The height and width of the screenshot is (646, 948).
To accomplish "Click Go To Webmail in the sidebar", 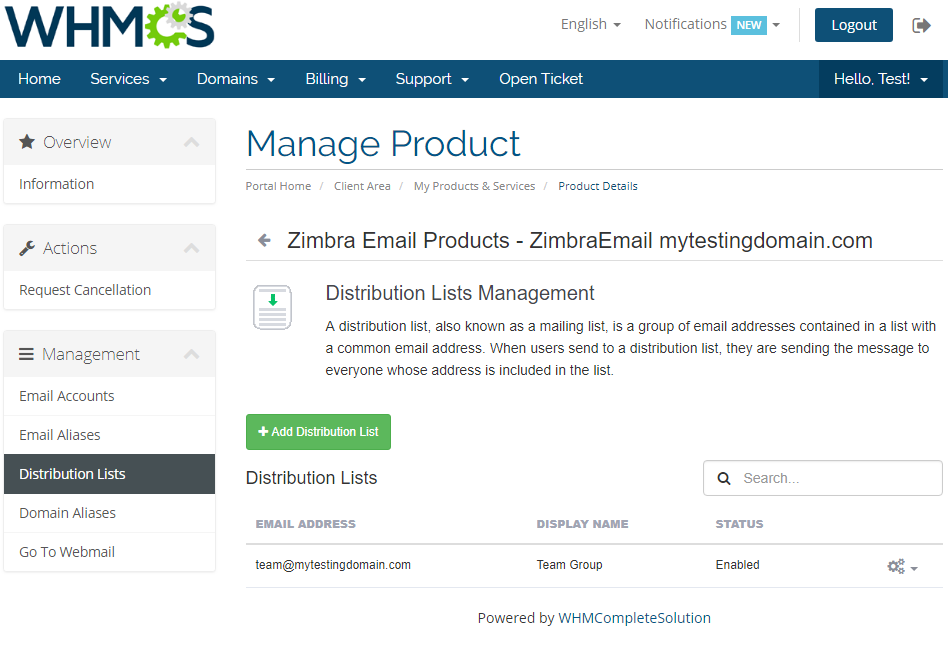I will click(x=109, y=552).
